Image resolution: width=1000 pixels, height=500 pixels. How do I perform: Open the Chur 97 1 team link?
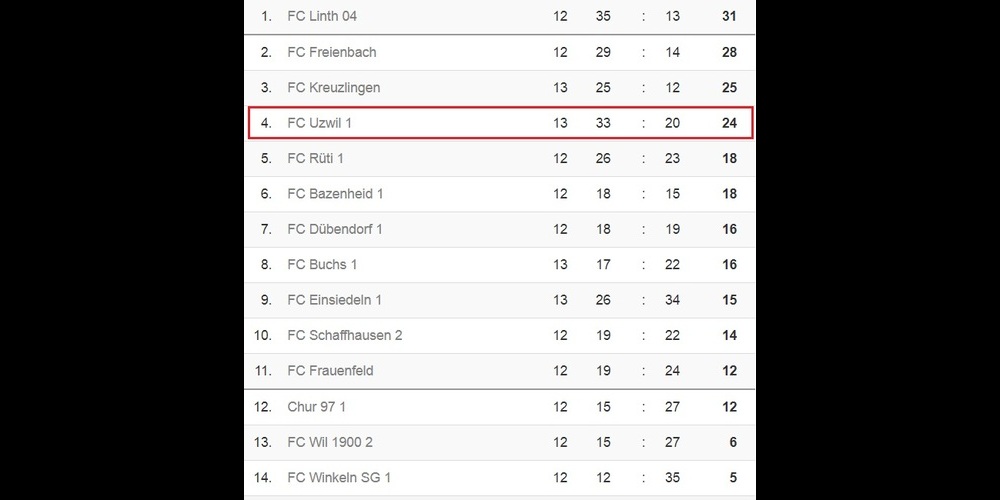[317, 407]
